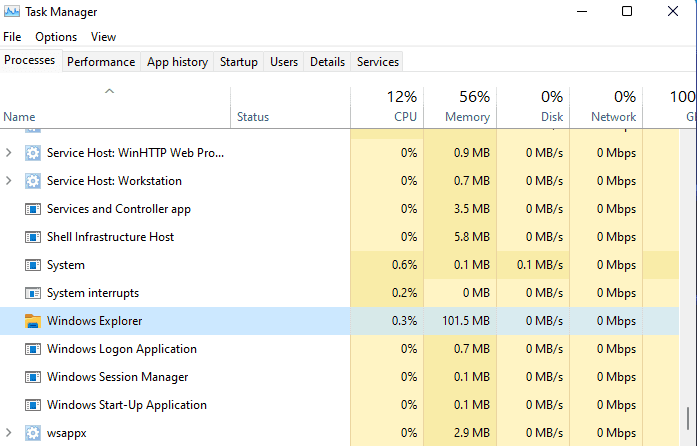Click the System interrupts process icon
The width and height of the screenshot is (697, 446).
click(x=32, y=293)
